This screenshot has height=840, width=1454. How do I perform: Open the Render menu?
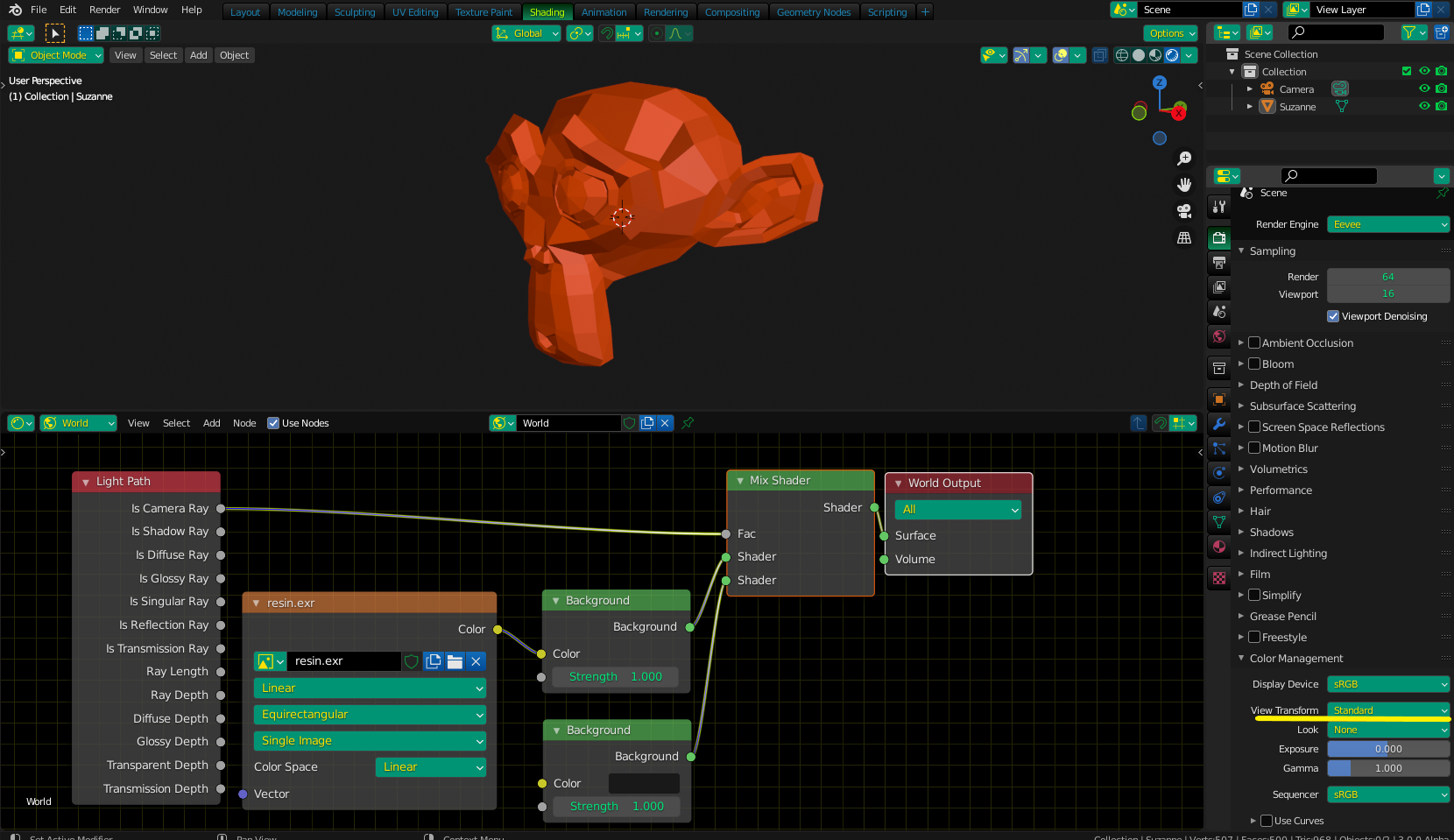(104, 10)
